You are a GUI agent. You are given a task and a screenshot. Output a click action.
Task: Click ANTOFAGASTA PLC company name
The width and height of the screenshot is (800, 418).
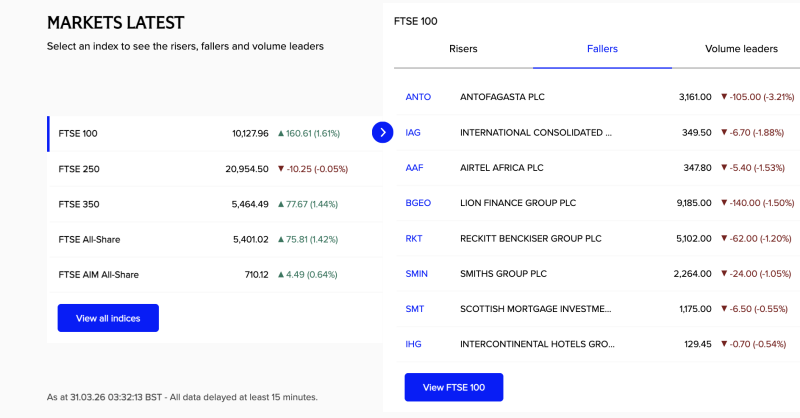click(x=503, y=97)
